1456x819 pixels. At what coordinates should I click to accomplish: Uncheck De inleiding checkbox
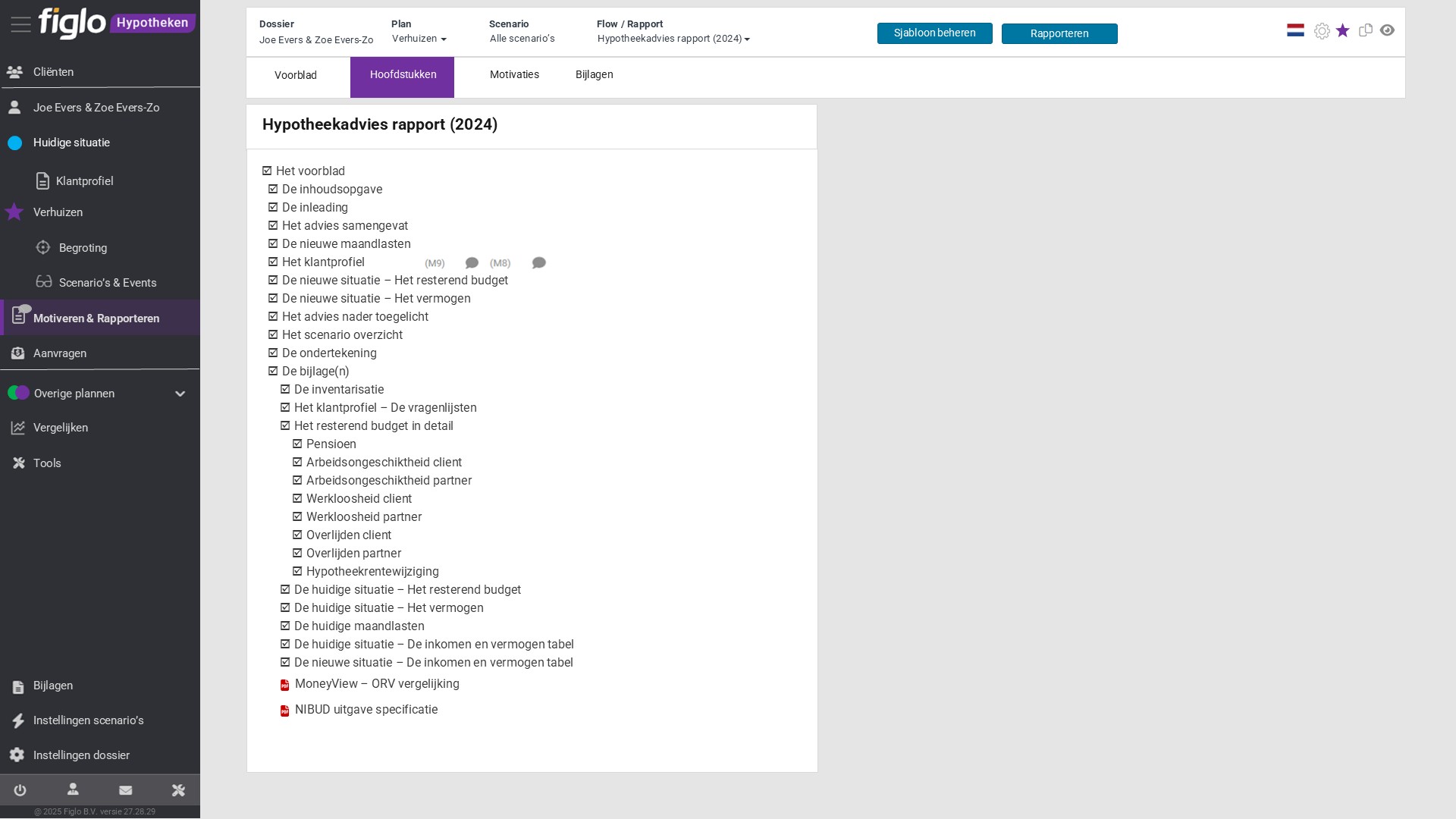(x=273, y=207)
